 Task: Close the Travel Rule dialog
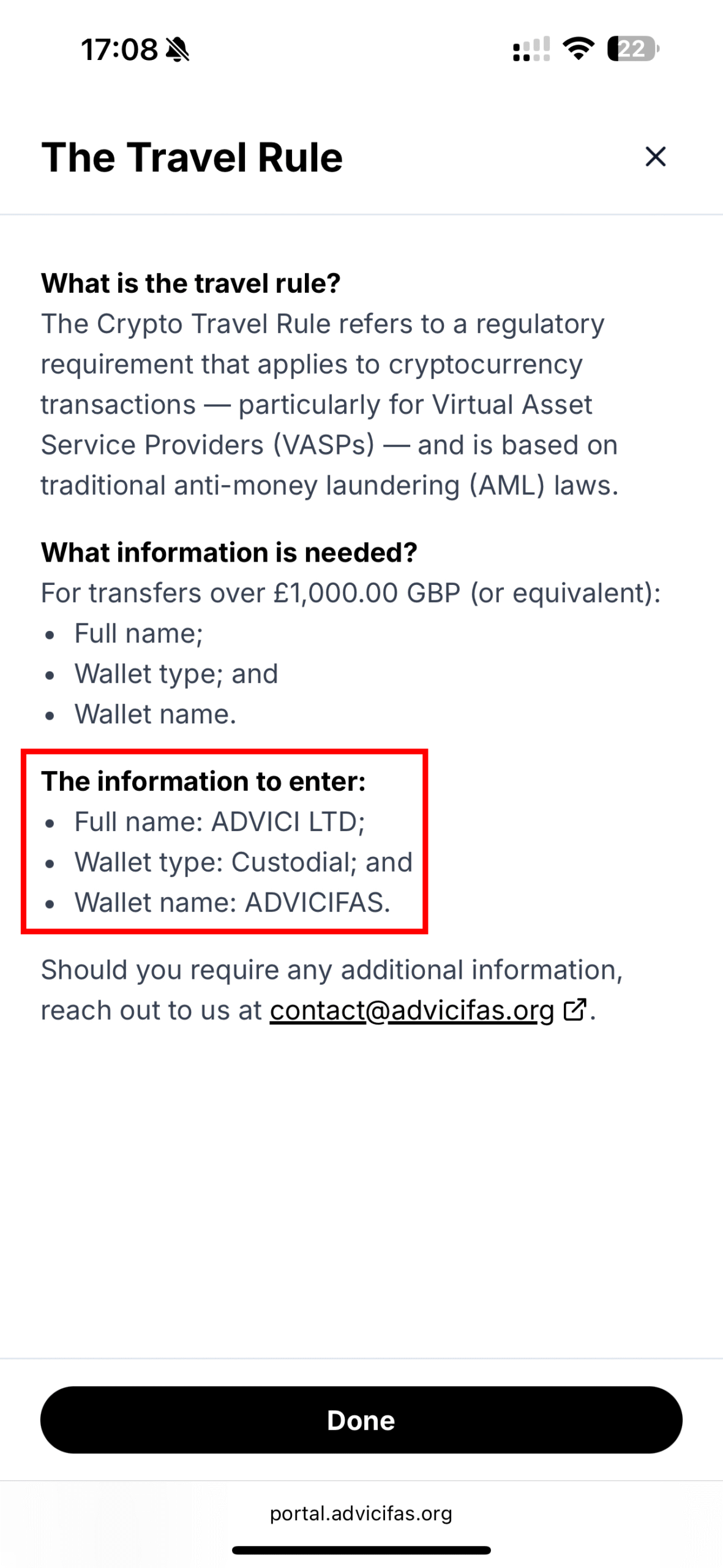655,157
